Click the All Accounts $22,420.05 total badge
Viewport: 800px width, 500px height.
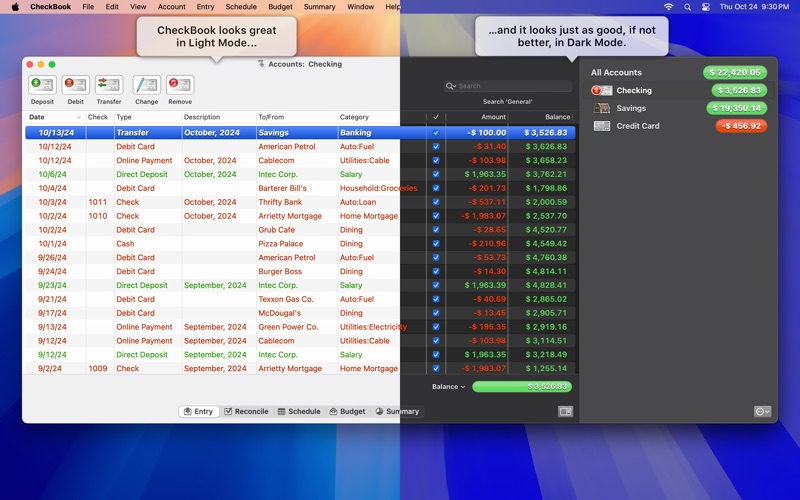tap(735, 72)
